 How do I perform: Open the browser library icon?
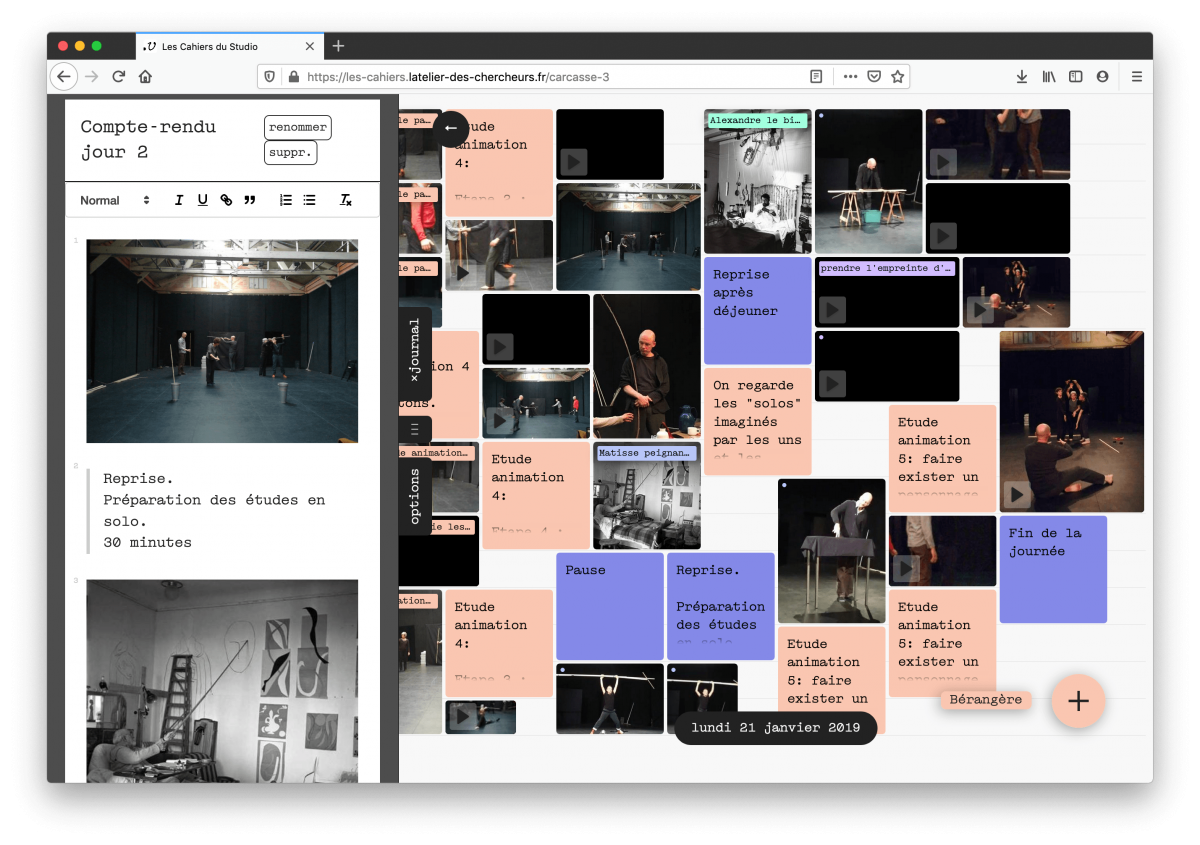click(x=1049, y=76)
